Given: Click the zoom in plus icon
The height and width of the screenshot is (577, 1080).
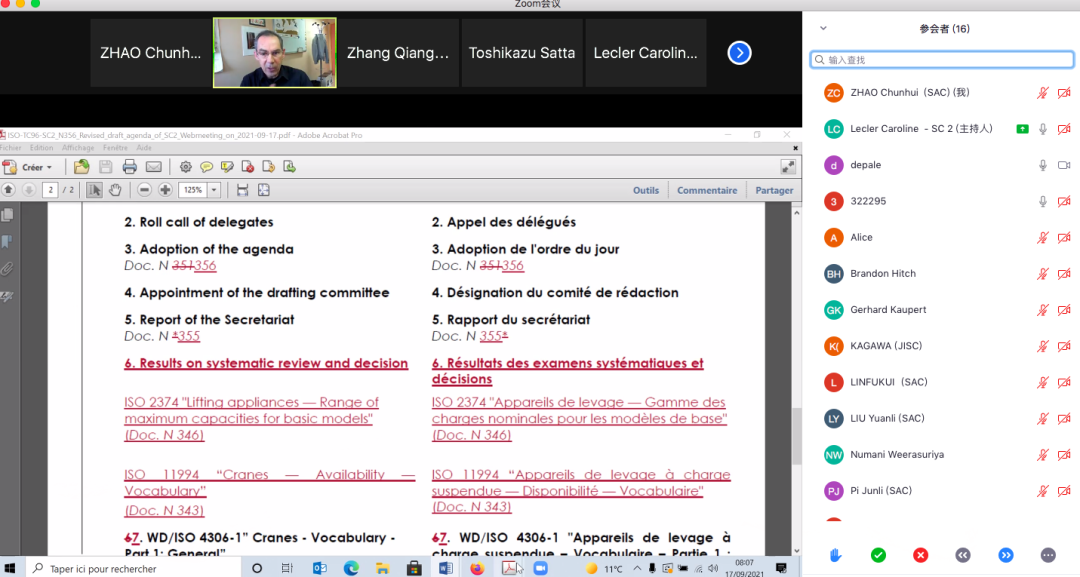Looking at the screenshot, I should pyautogui.click(x=165, y=190).
